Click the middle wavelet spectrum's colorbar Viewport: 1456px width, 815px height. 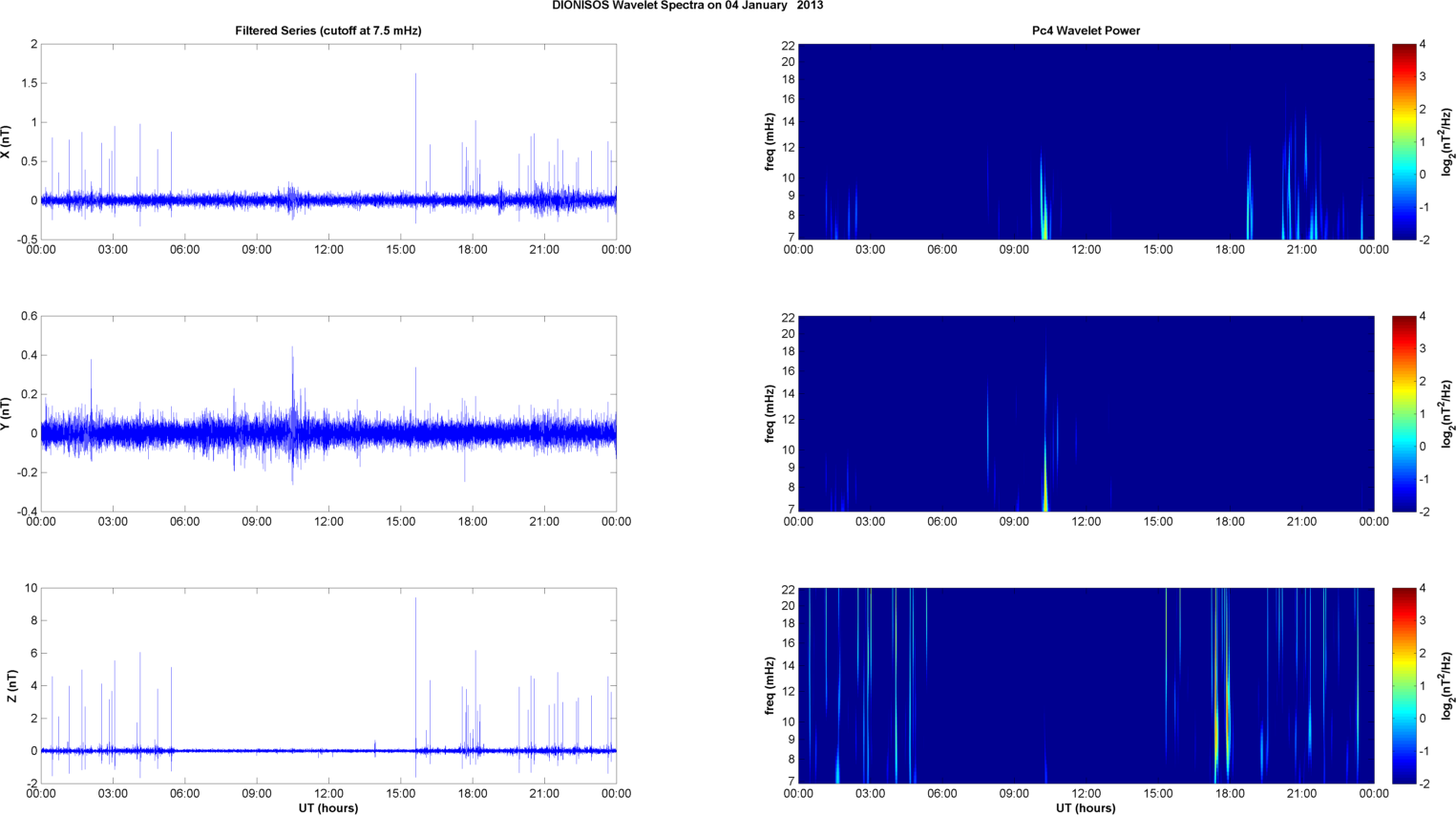1403,414
